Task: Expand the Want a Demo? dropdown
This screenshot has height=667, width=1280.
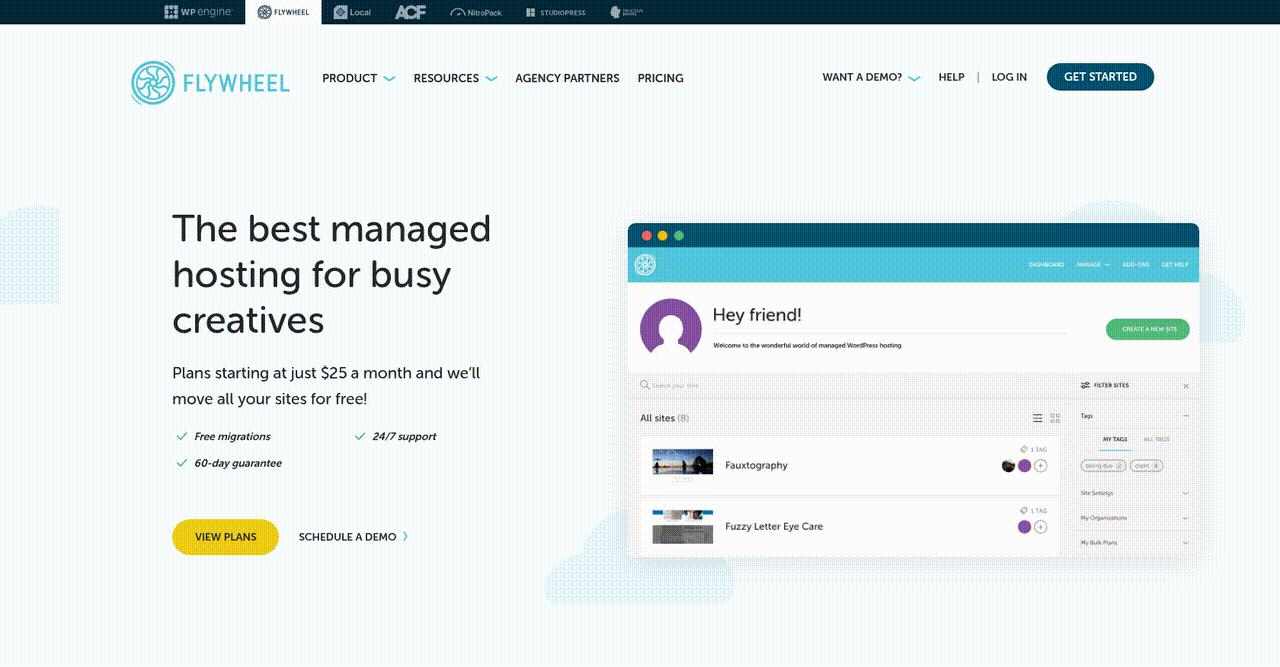Action: [871, 77]
